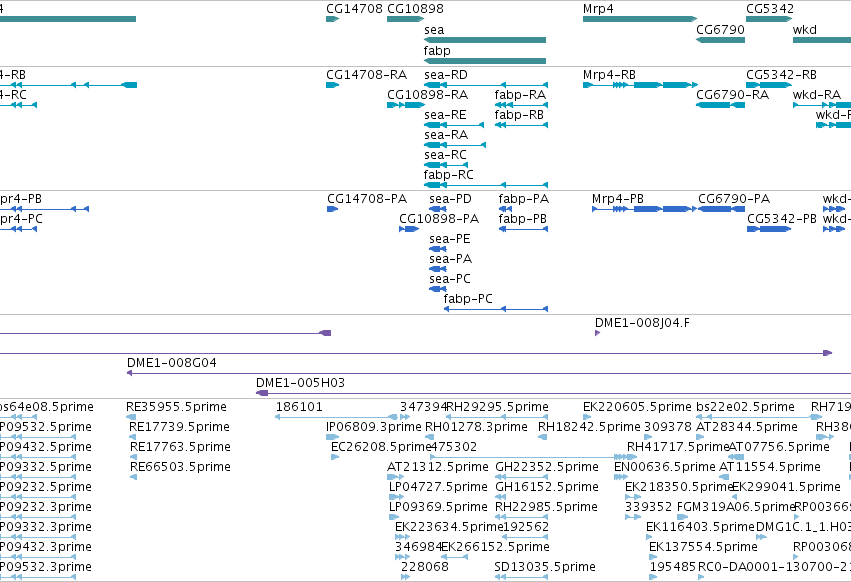Select the fabp-RC transcript label
This screenshot has height=582, width=851.
(448, 175)
